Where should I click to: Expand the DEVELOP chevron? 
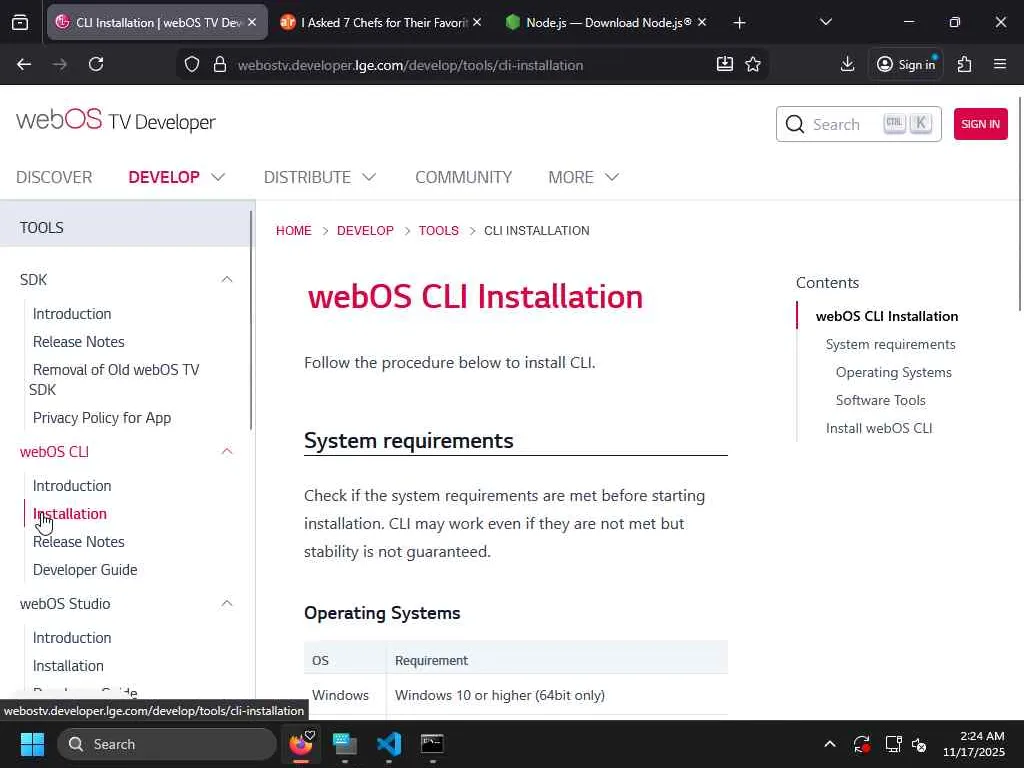point(218,177)
